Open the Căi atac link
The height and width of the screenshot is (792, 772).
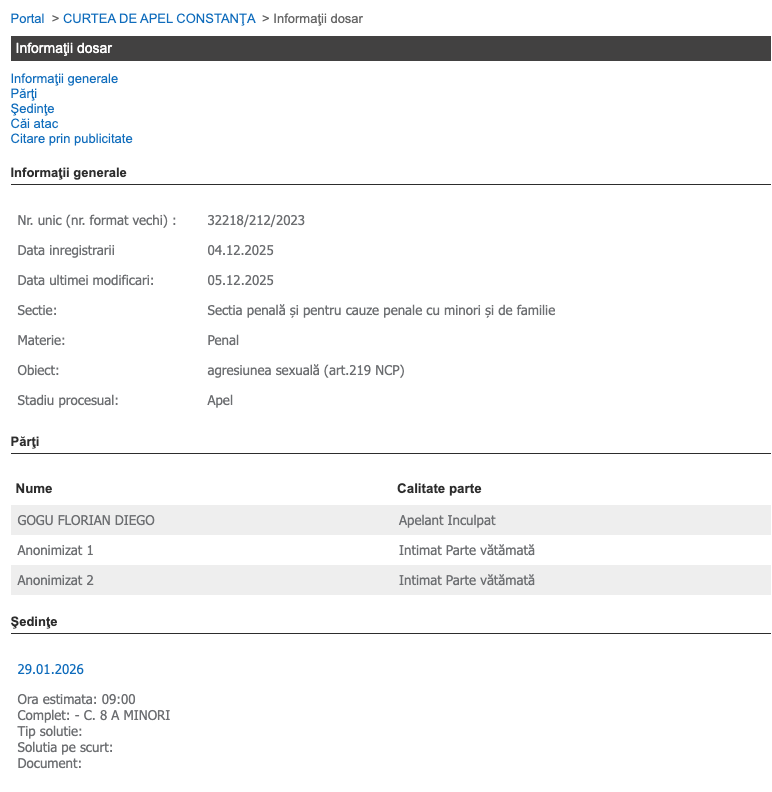(34, 123)
